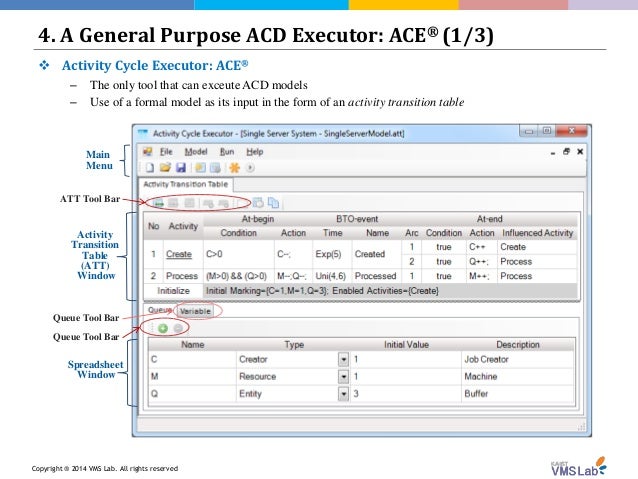Click the app icon left of File menu
This screenshot has height=479, width=638.
(x=147, y=152)
